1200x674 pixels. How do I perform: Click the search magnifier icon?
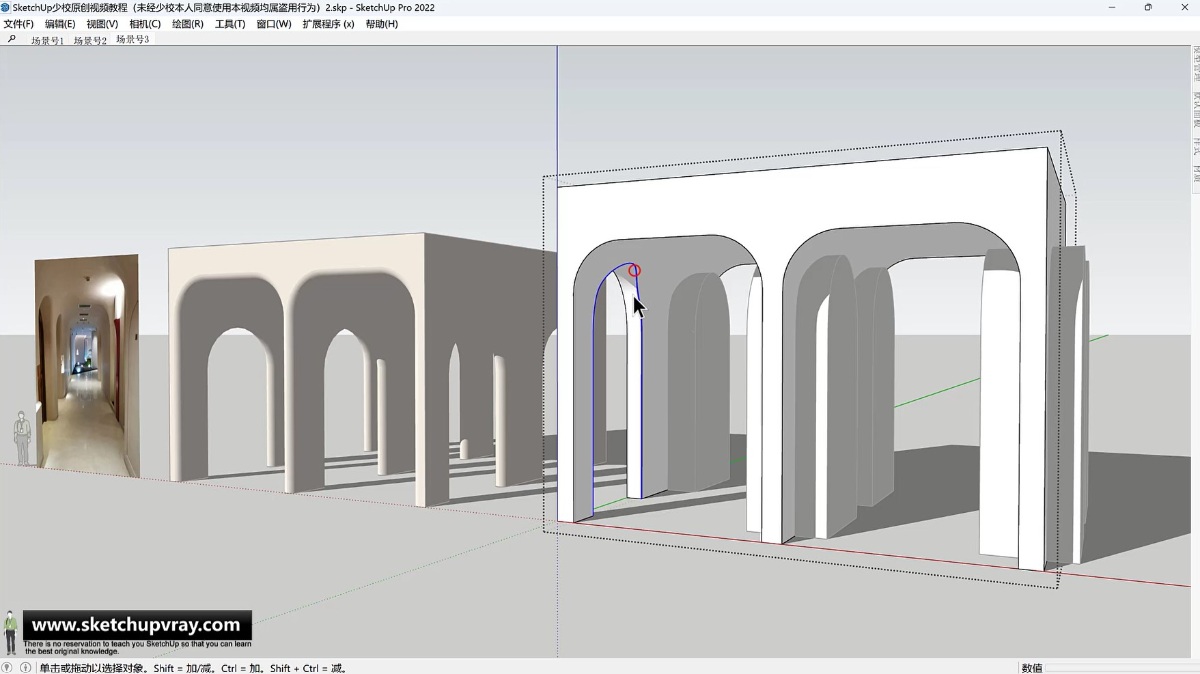(12, 40)
